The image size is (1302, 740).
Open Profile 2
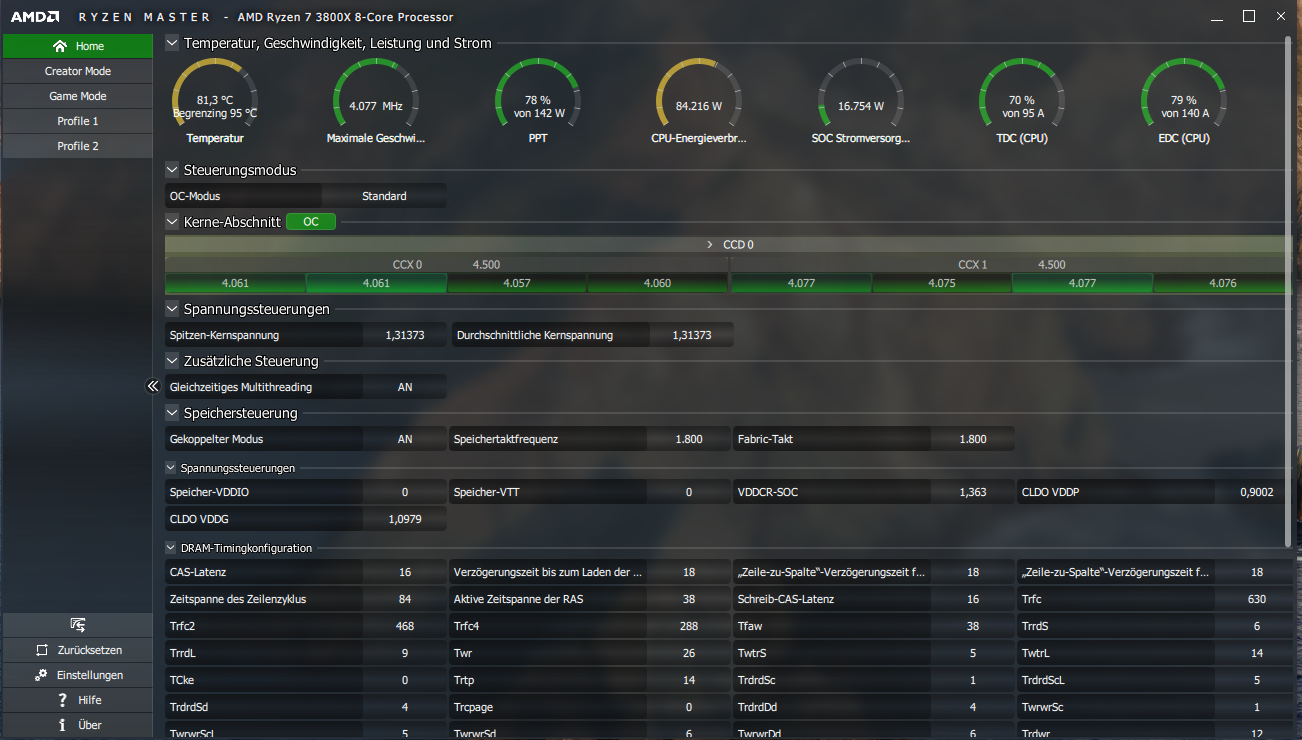[x=77, y=146]
